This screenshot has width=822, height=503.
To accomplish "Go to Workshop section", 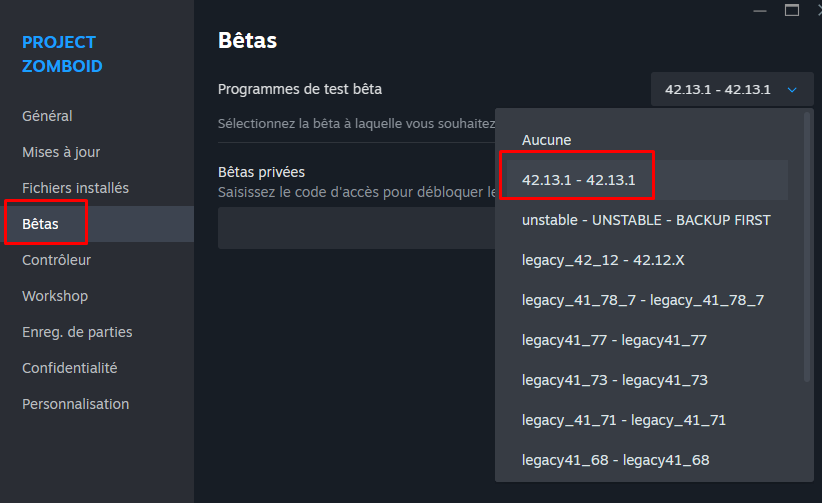I will [x=55, y=296].
